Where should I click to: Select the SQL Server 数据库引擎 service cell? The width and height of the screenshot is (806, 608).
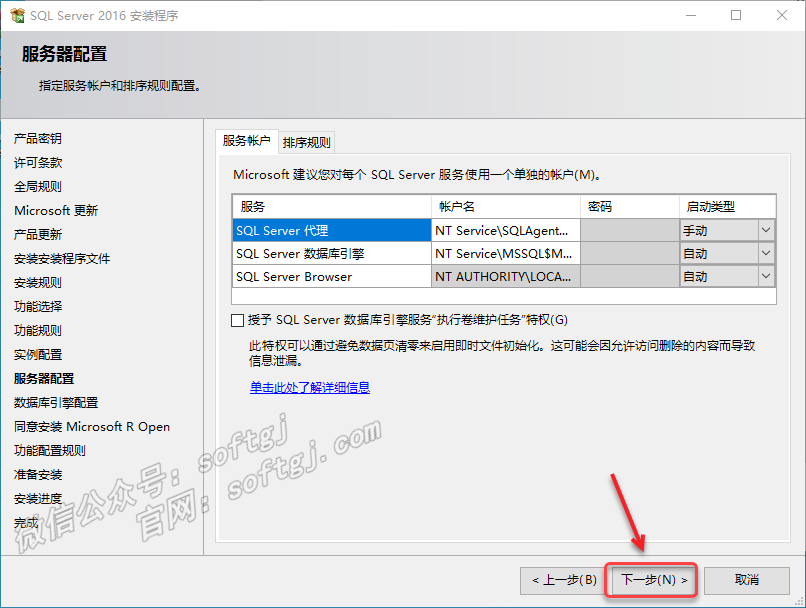click(332, 253)
